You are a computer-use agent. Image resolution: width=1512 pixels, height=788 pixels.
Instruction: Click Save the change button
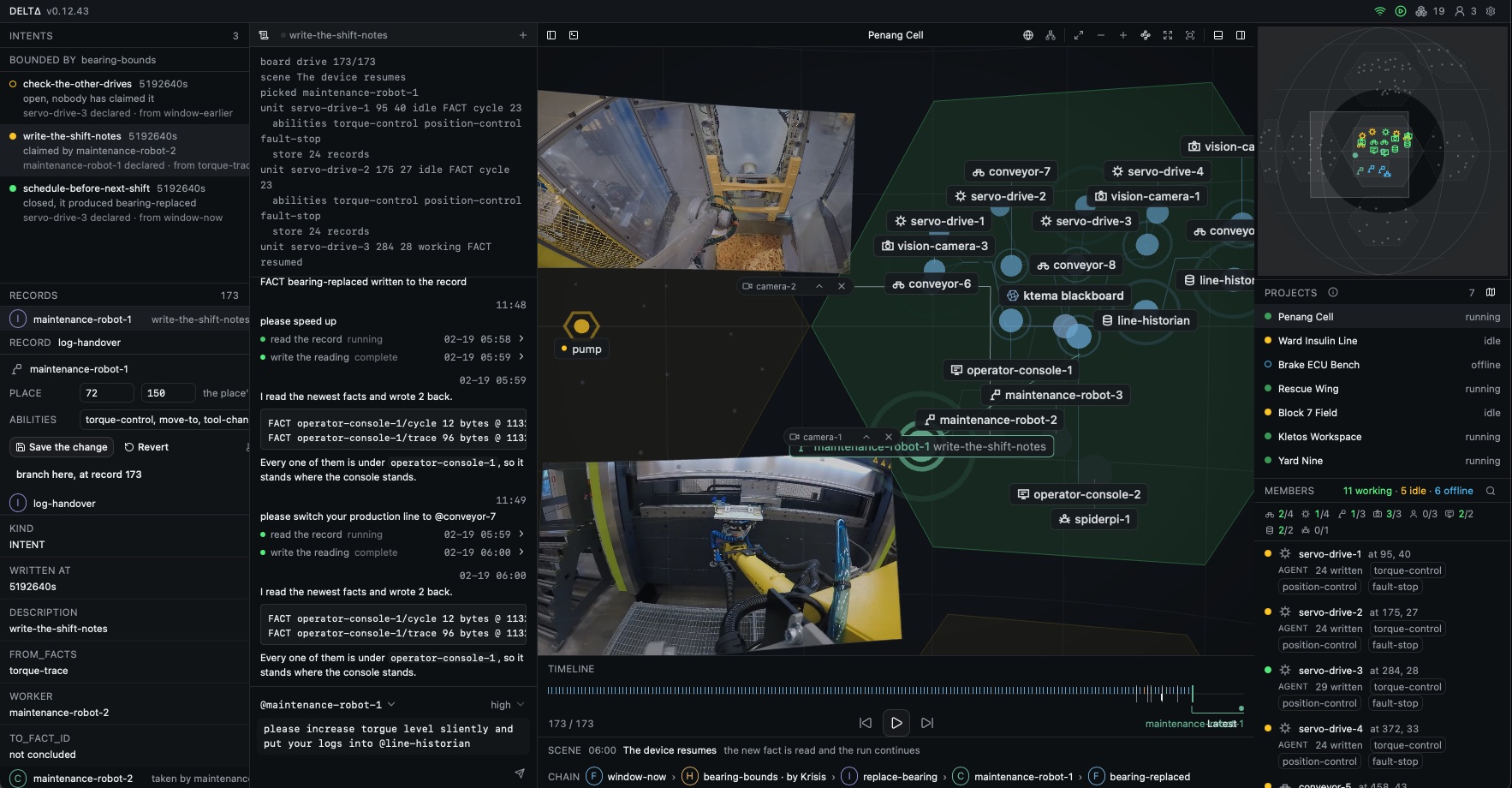point(62,447)
